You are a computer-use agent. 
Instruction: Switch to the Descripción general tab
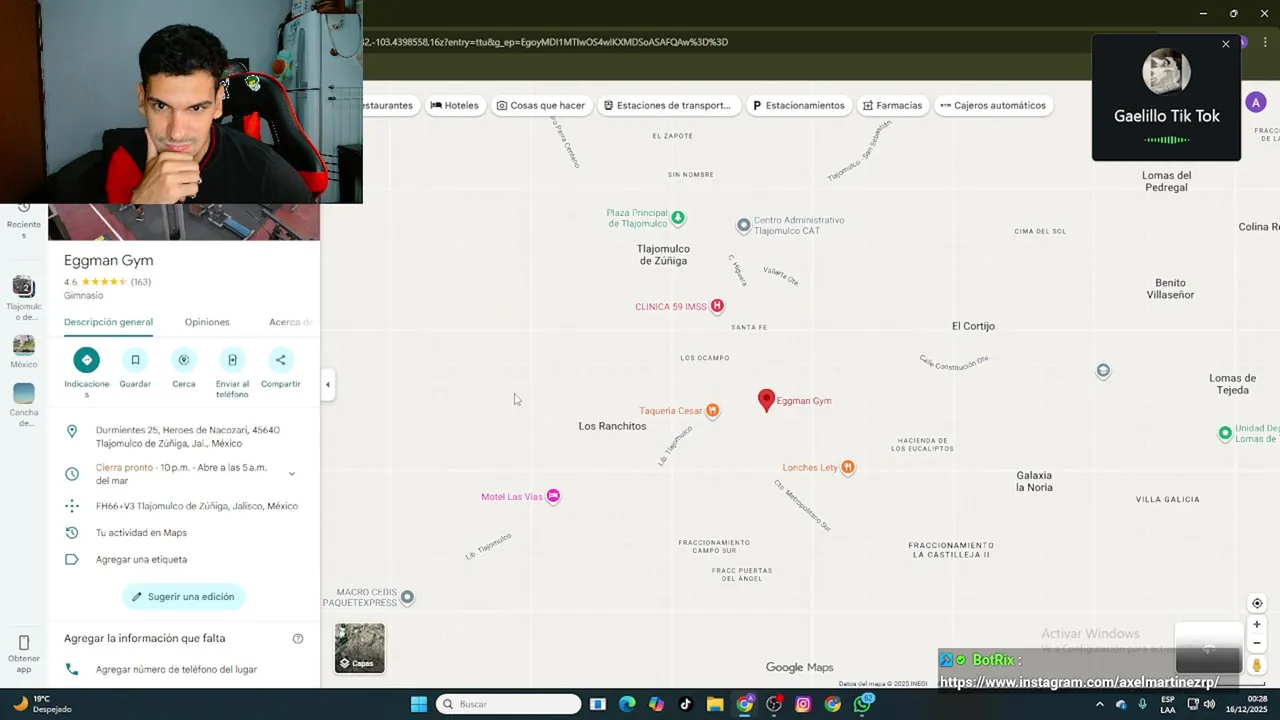(x=108, y=322)
